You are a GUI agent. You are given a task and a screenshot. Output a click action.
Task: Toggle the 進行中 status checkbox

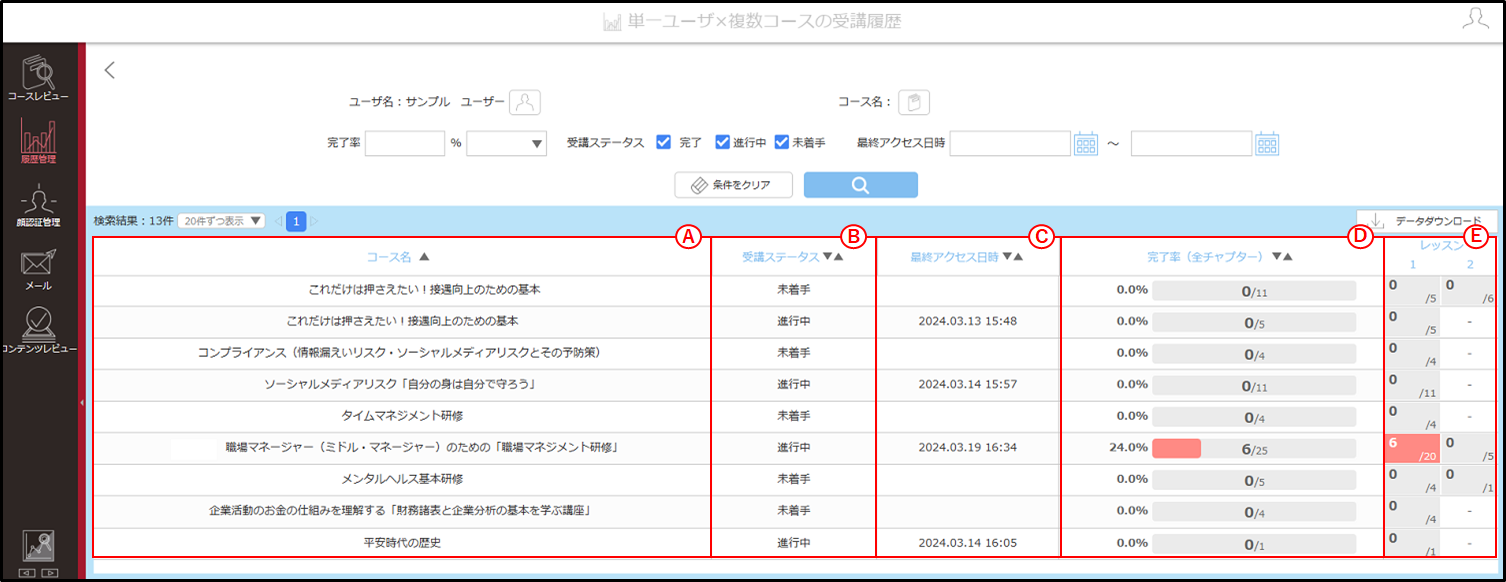point(723,143)
